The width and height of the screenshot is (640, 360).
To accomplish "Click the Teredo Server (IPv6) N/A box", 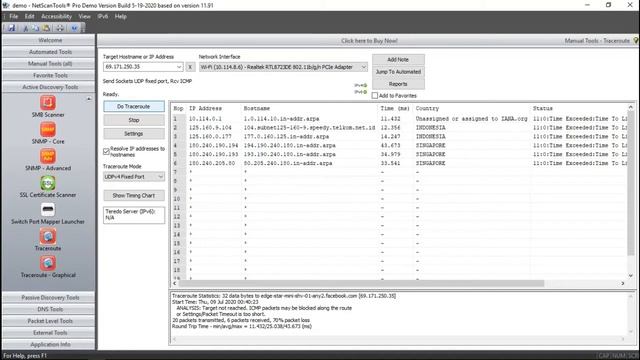I will (134, 215).
